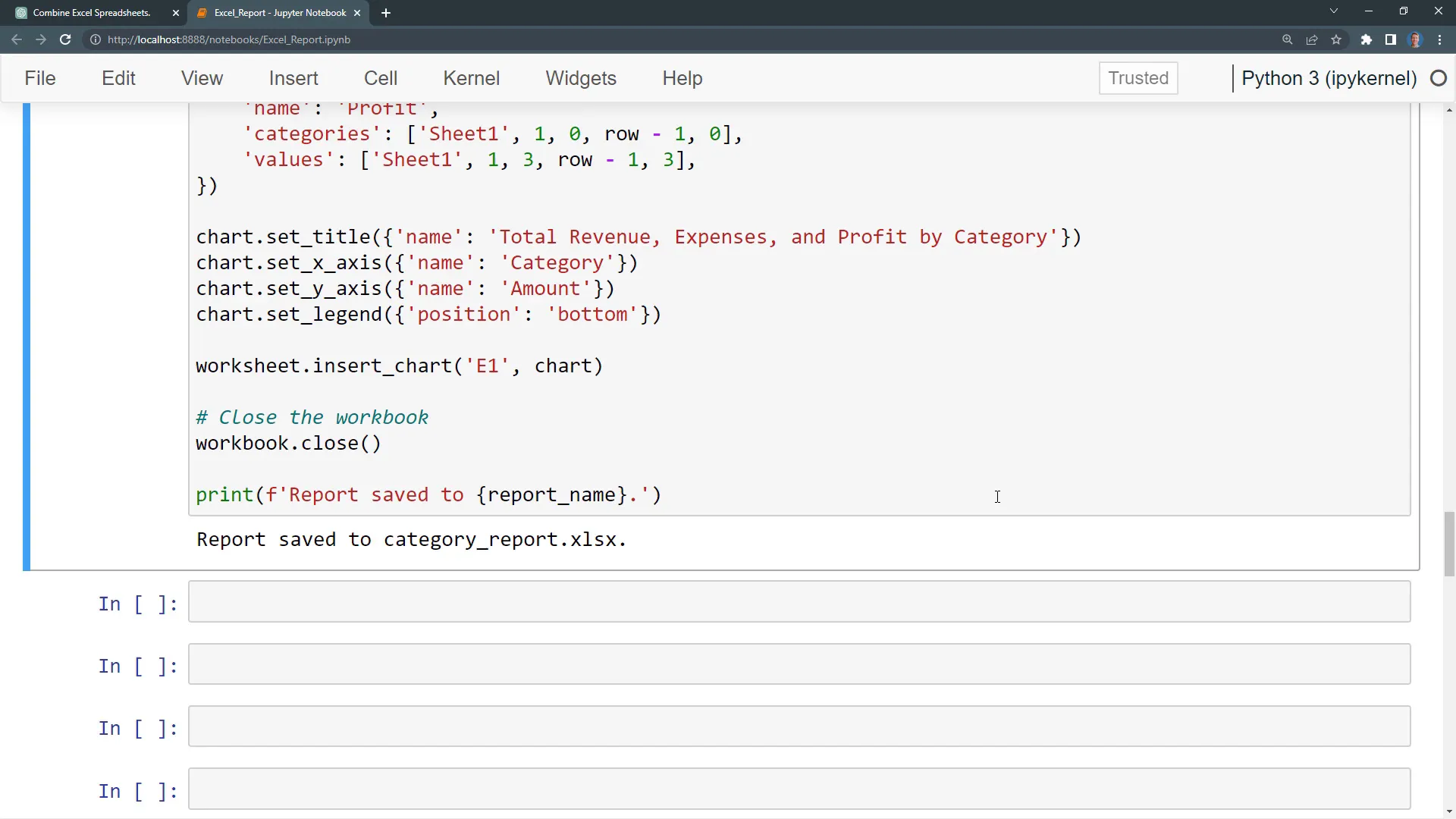Click the site information icon
The height and width of the screenshot is (819, 1456).
(x=96, y=39)
